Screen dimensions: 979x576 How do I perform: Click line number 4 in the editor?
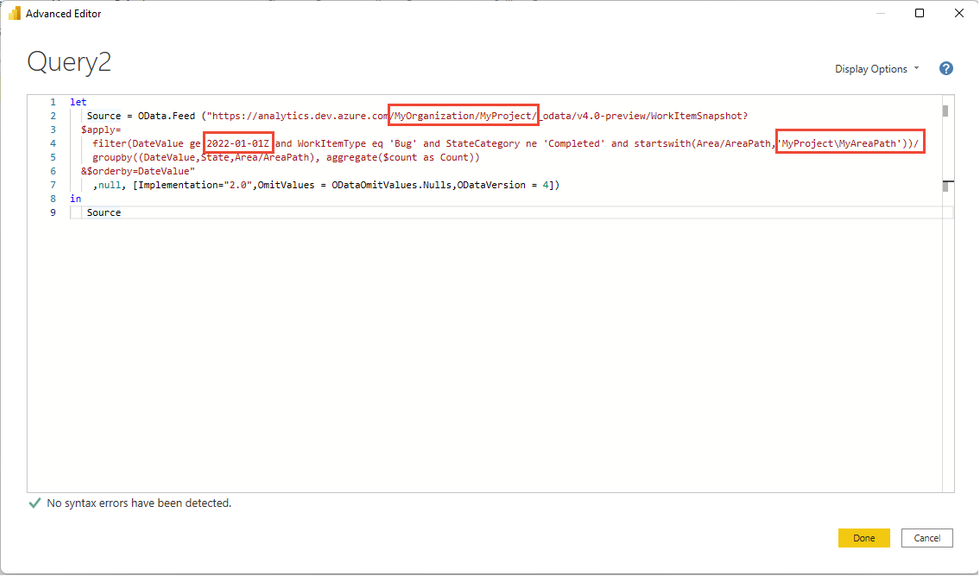52,142
